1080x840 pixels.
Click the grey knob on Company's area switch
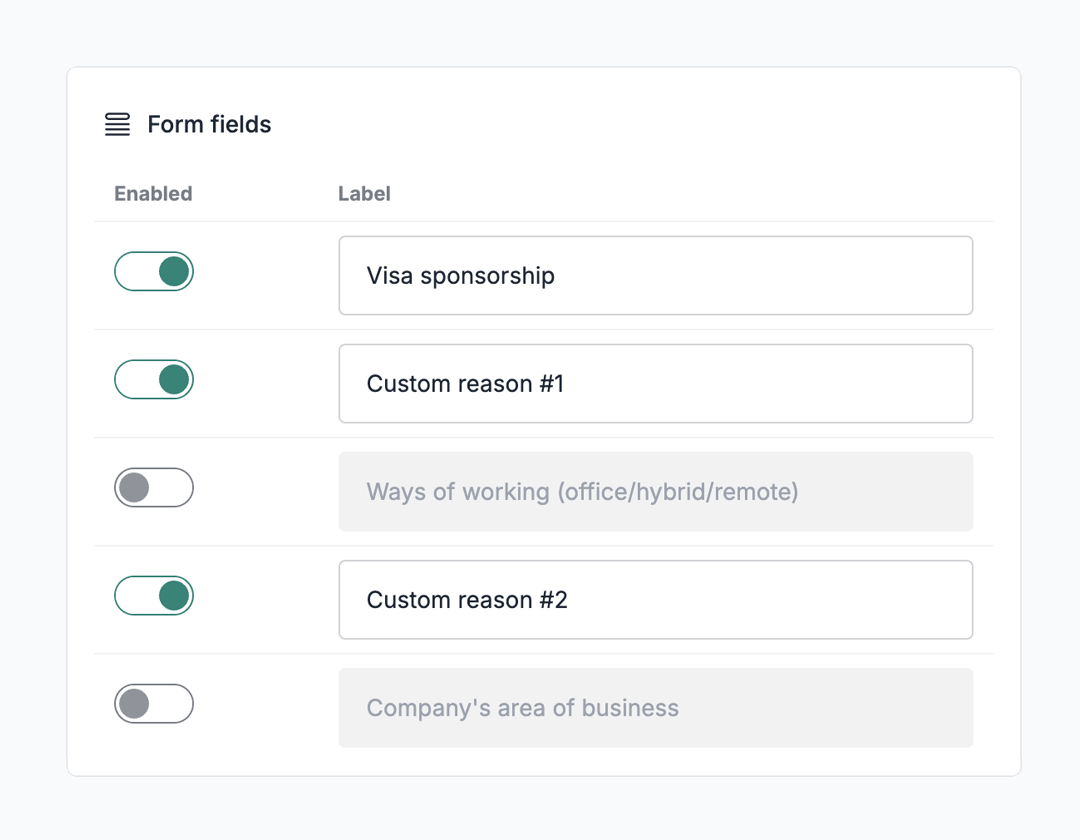click(x=134, y=704)
